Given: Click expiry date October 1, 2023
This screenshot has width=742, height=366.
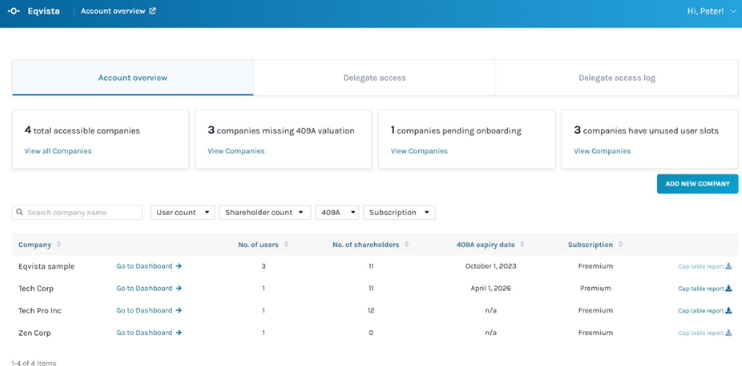Looking at the screenshot, I should pyautogui.click(x=491, y=266).
